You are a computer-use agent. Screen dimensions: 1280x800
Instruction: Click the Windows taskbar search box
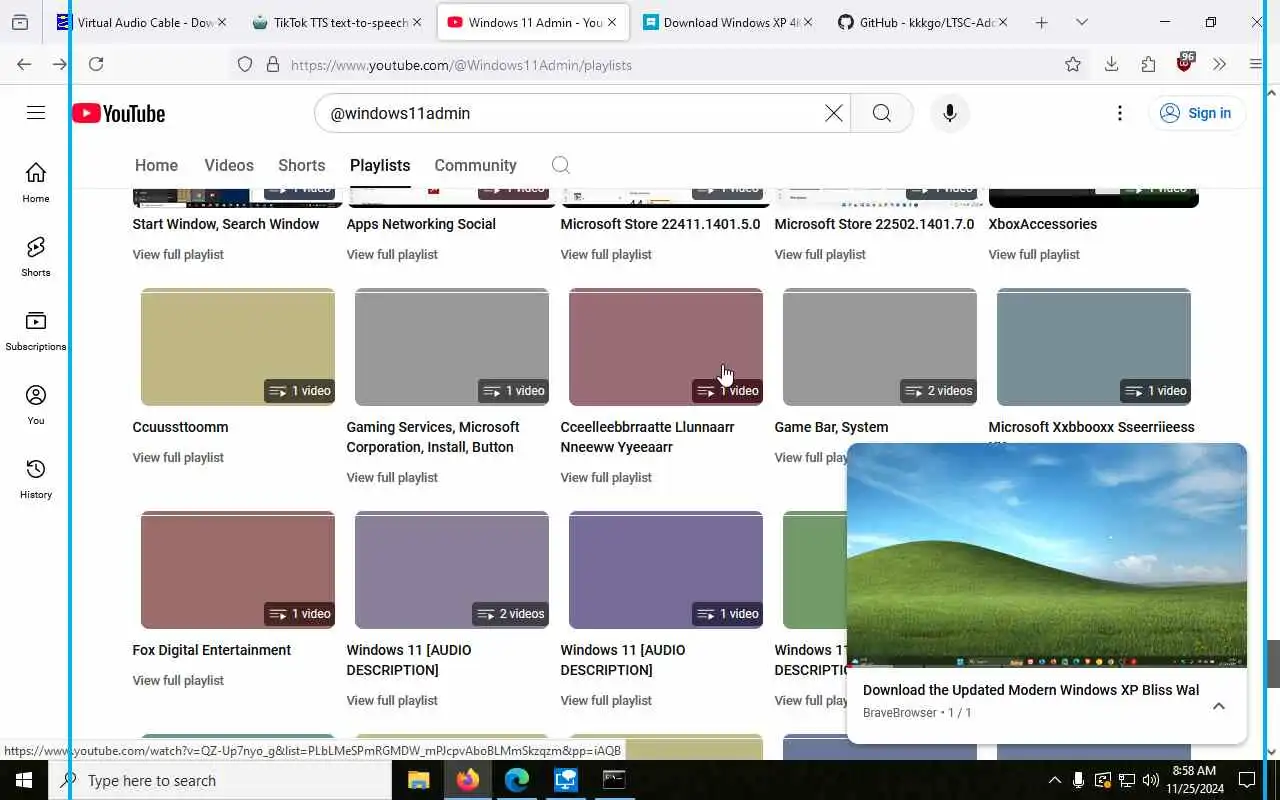click(220, 780)
